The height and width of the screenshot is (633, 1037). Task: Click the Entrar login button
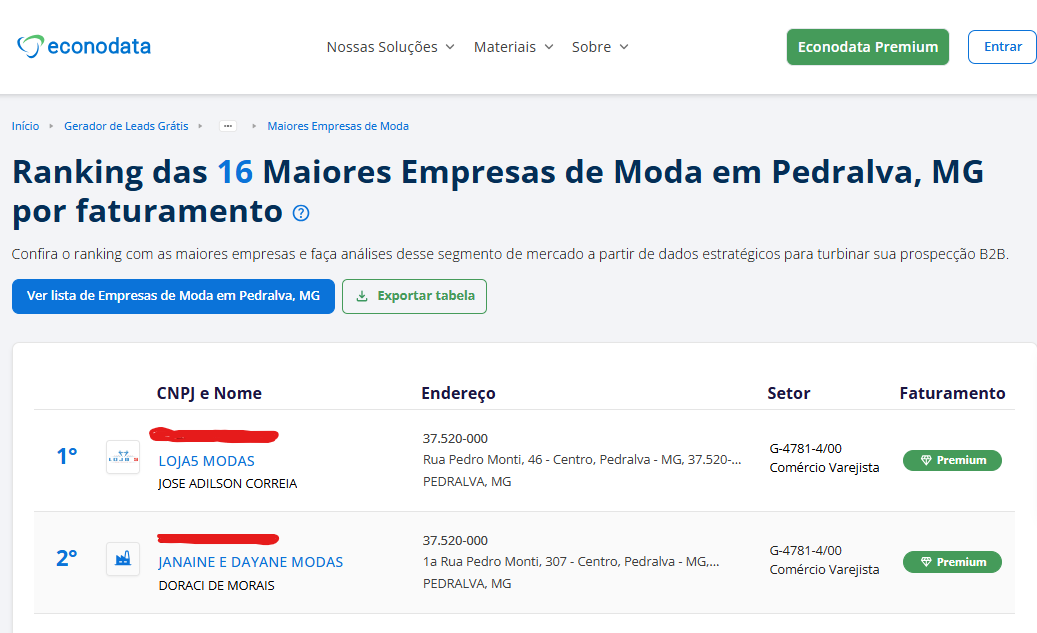tap(1002, 47)
